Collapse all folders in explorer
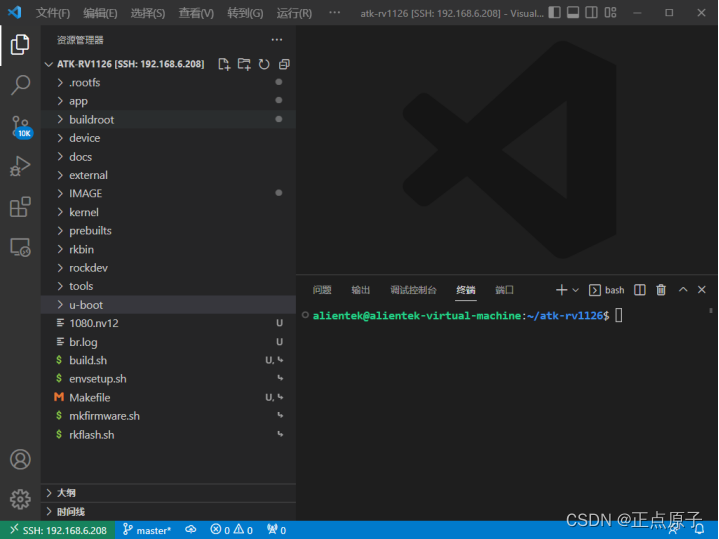Viewport: 719px width, 539px height. [x=284, y=64]
